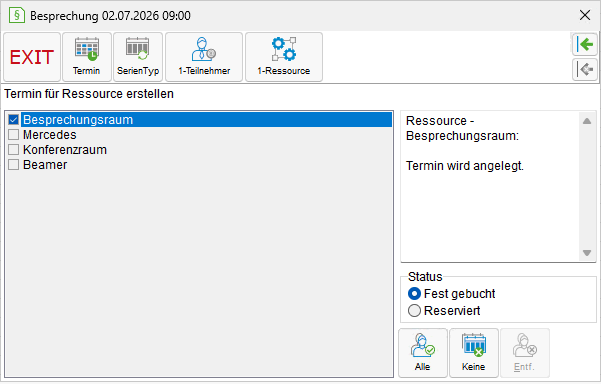
Task: Open the SerienTyp recurrence button
Action: [x=138, y=57]
